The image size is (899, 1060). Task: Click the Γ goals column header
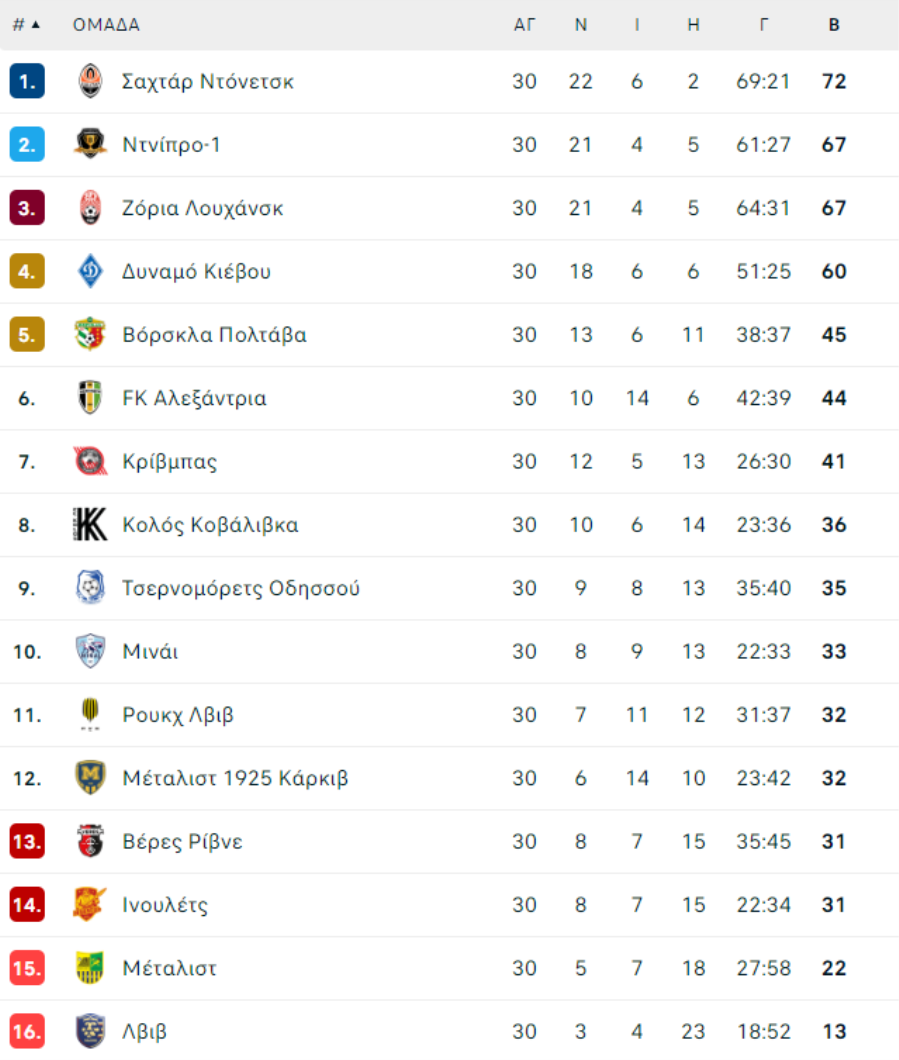(764, 25)
